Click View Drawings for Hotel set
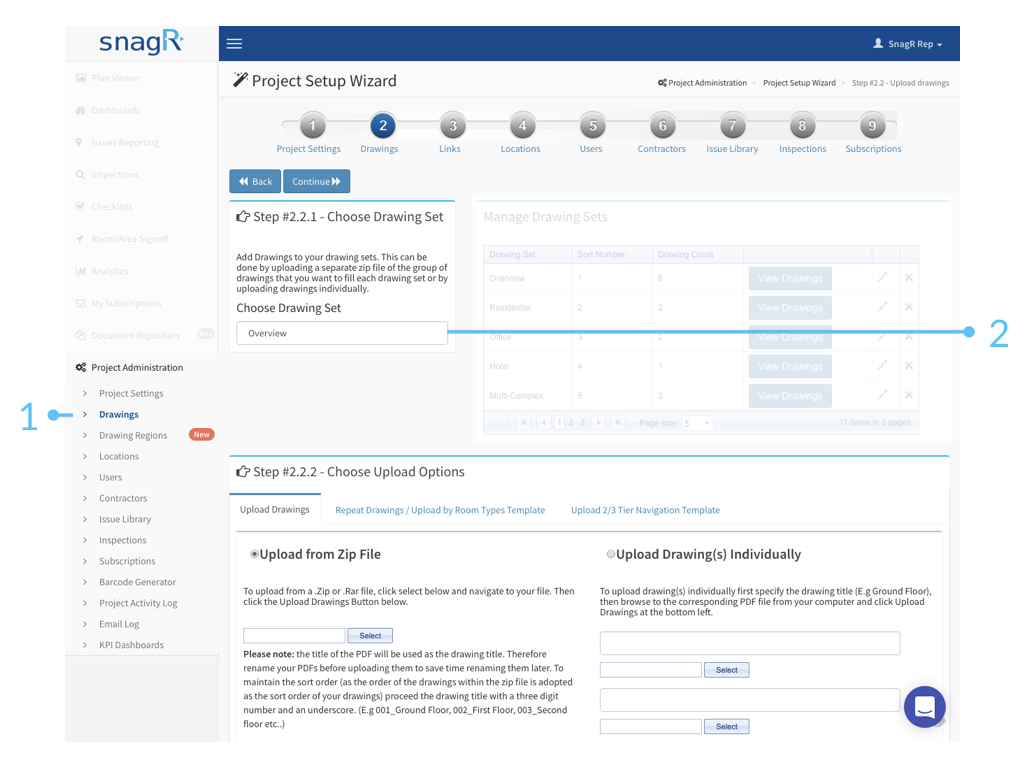Image resolution: width=1024 pixels, height=768 pixels. (x=790, y=366)
